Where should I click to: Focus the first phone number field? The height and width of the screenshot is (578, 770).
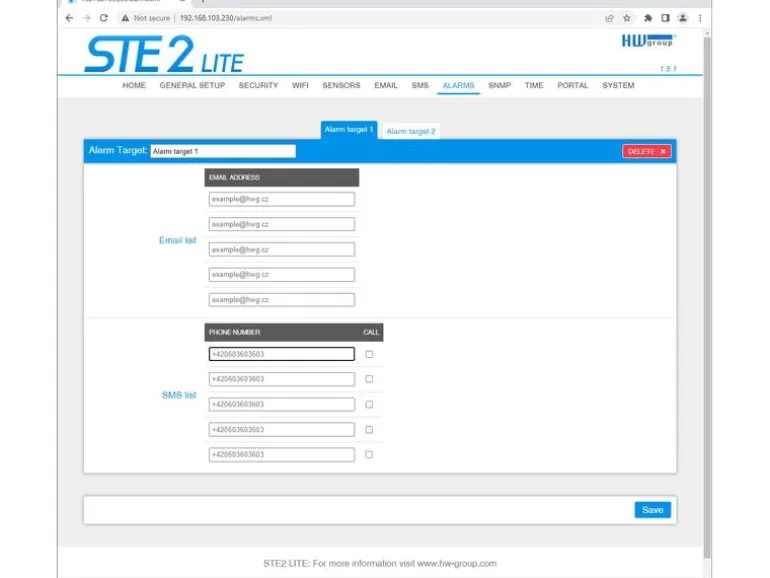pyautogui.click(x=281, y=354)
